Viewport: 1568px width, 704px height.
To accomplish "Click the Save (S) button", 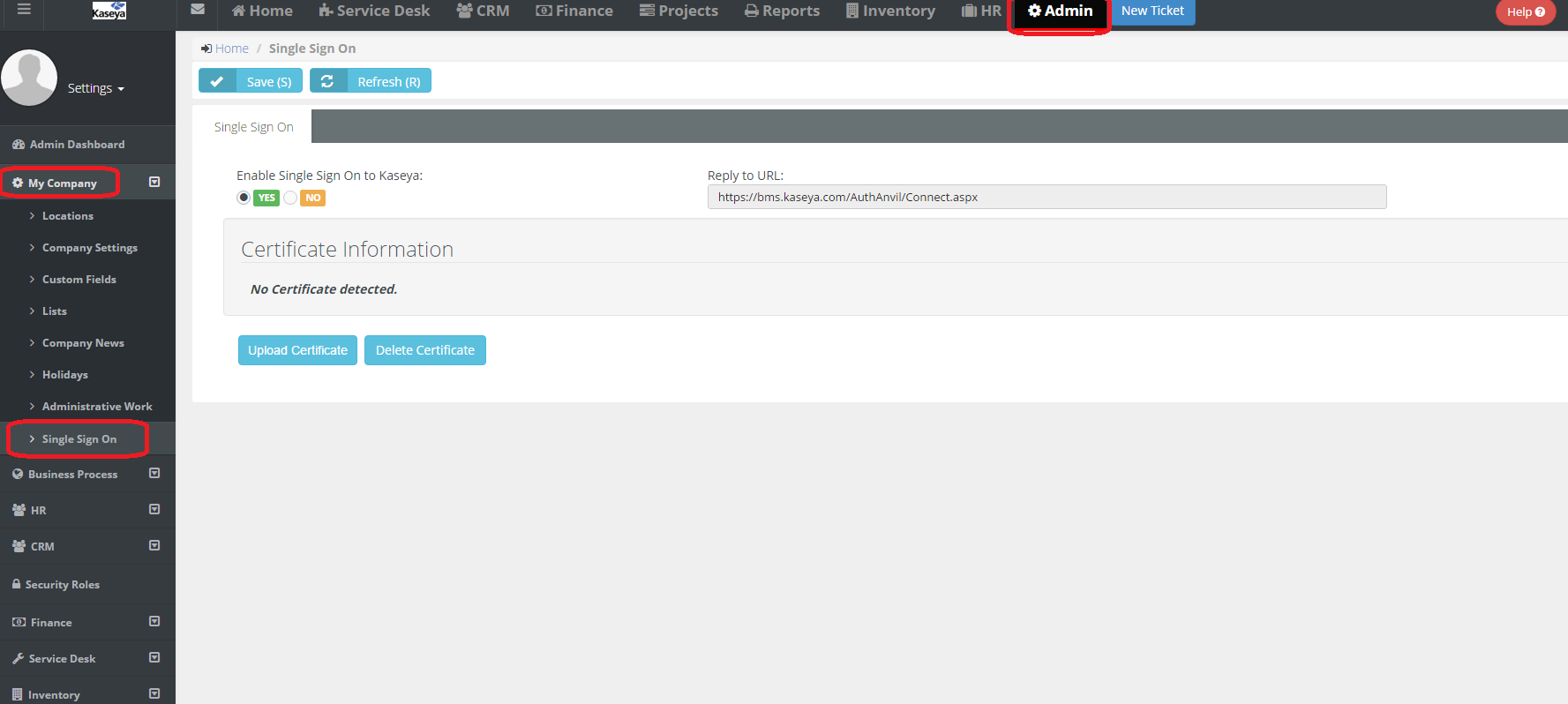I will click(251, 81).
